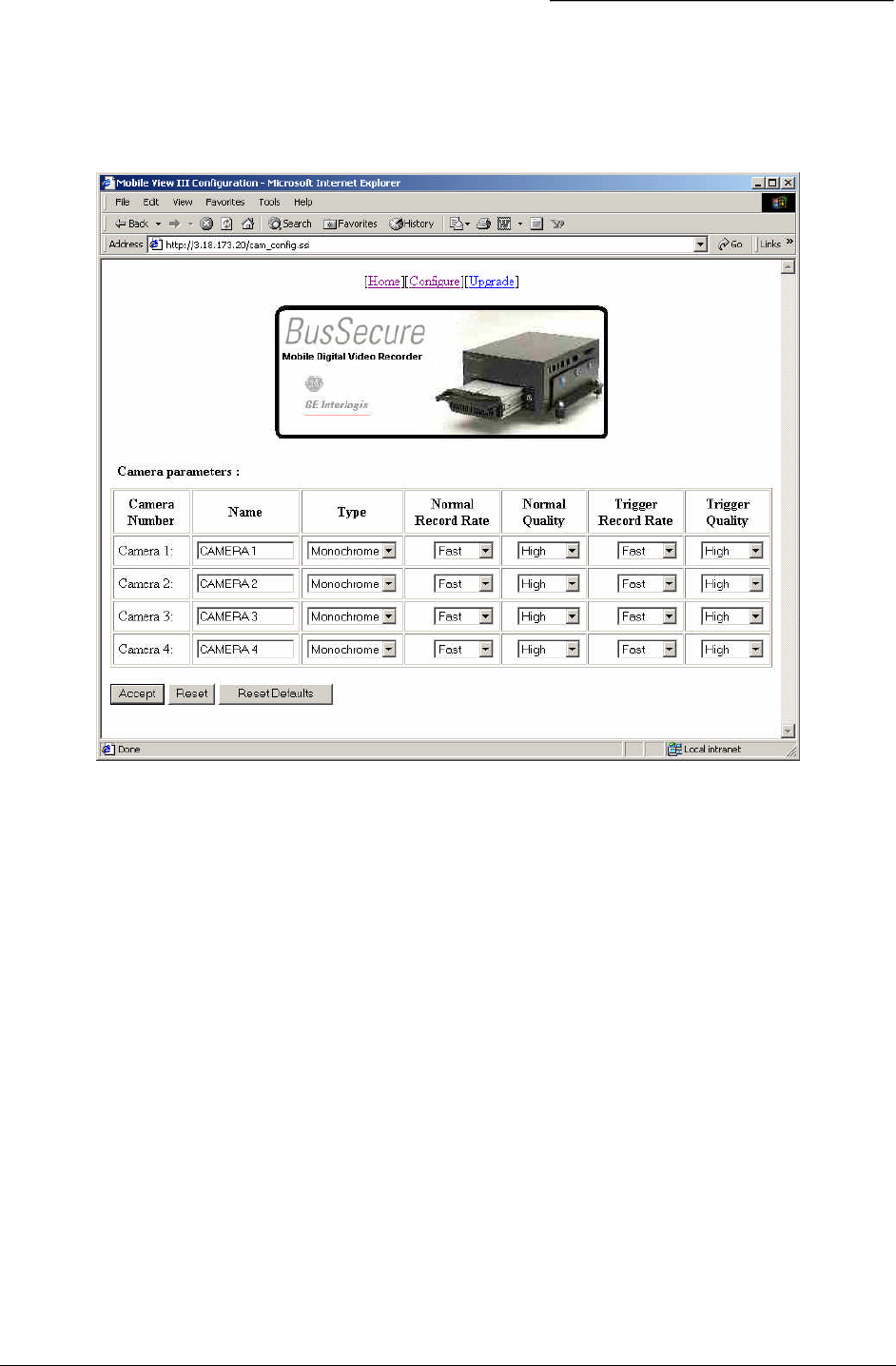The width and height of the screenshot is (896, 1366).
Task: Click the Camera 4 name field
Action: pos(245,650)
